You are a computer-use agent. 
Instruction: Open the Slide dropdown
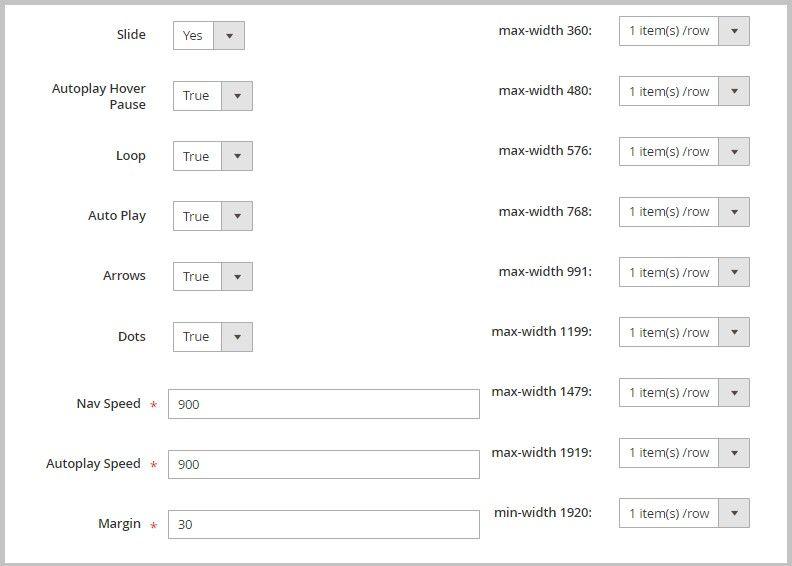click(209, 35)
